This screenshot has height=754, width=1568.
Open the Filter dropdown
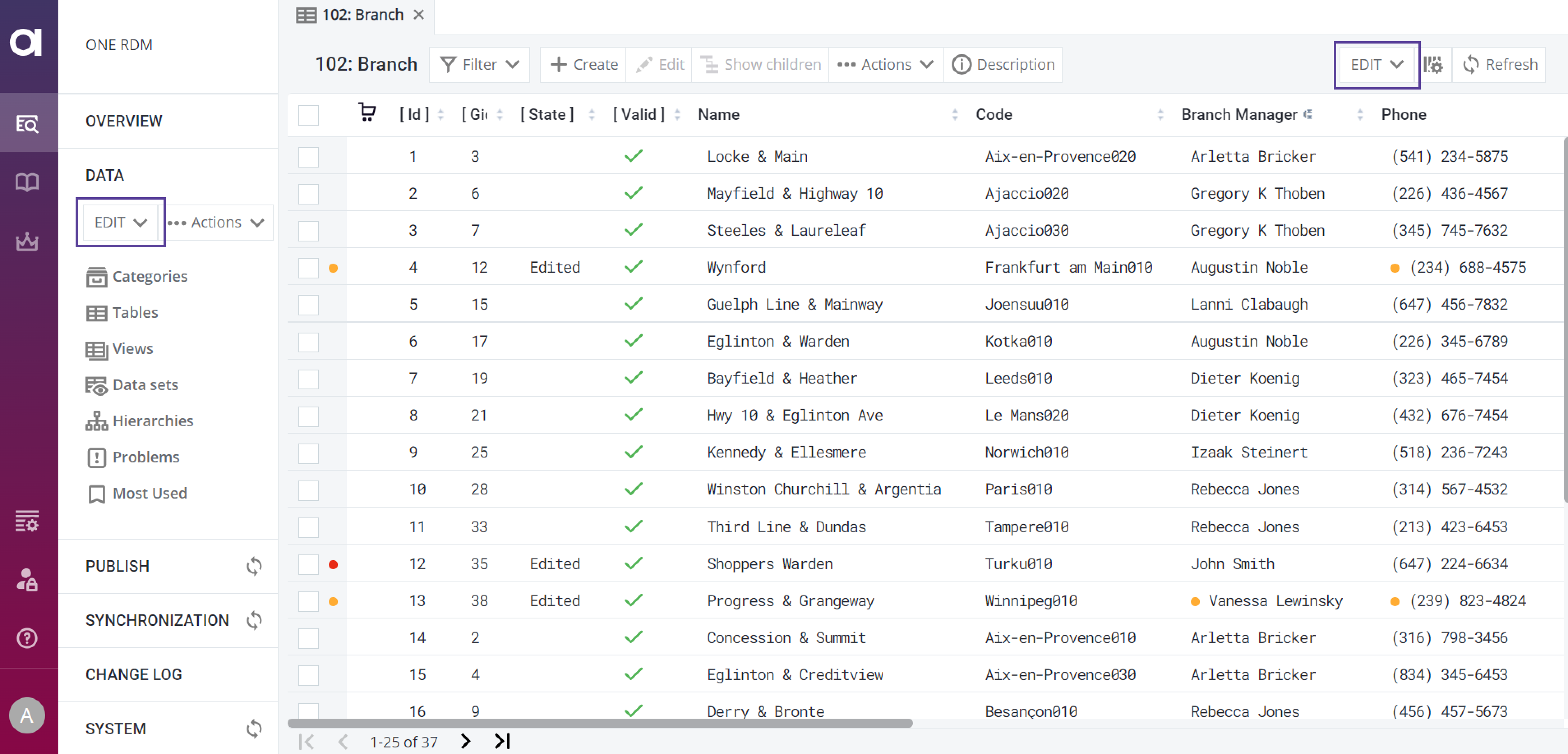[x=479, y=64]
